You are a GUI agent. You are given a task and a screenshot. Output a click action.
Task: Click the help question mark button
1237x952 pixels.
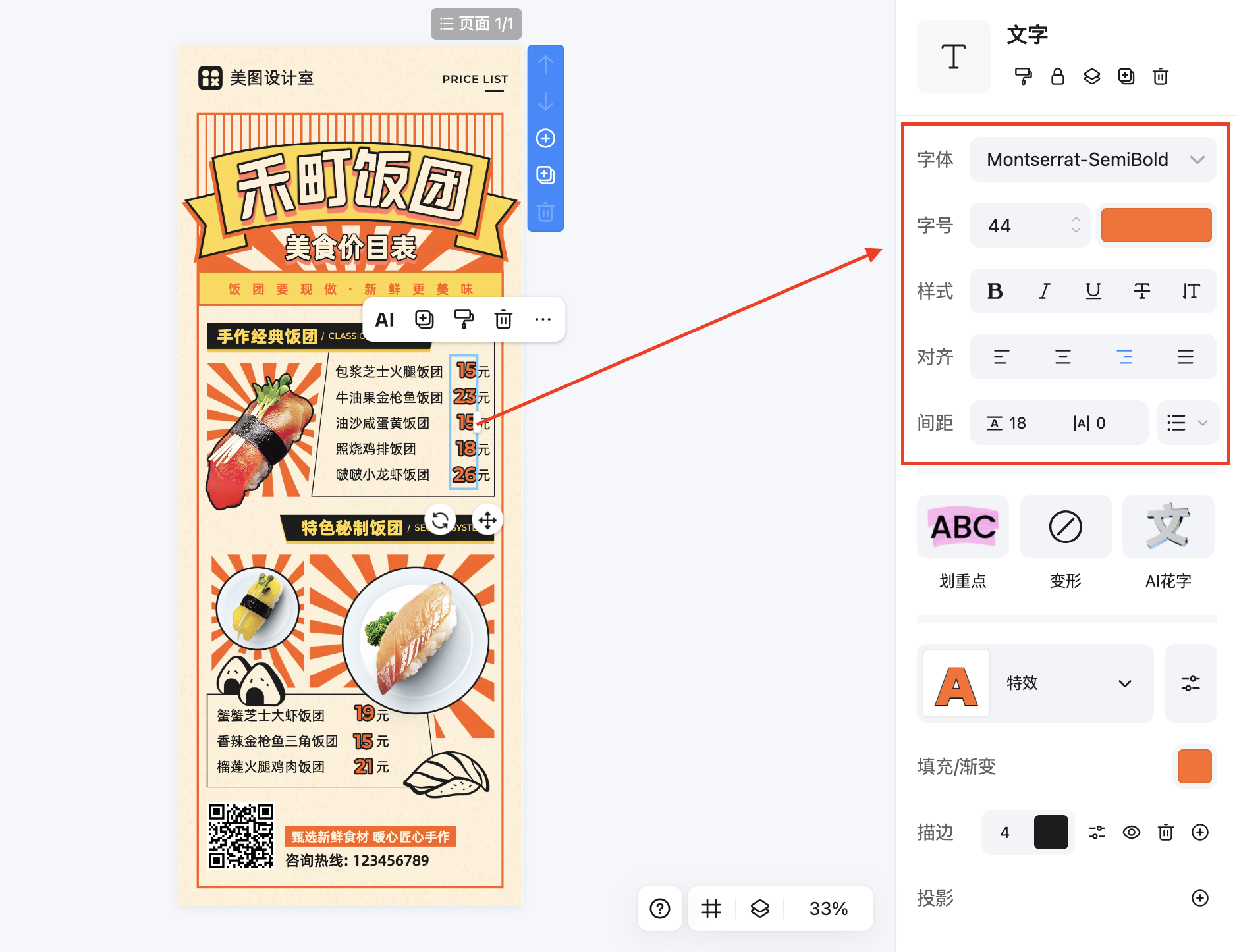coord(659,909)
